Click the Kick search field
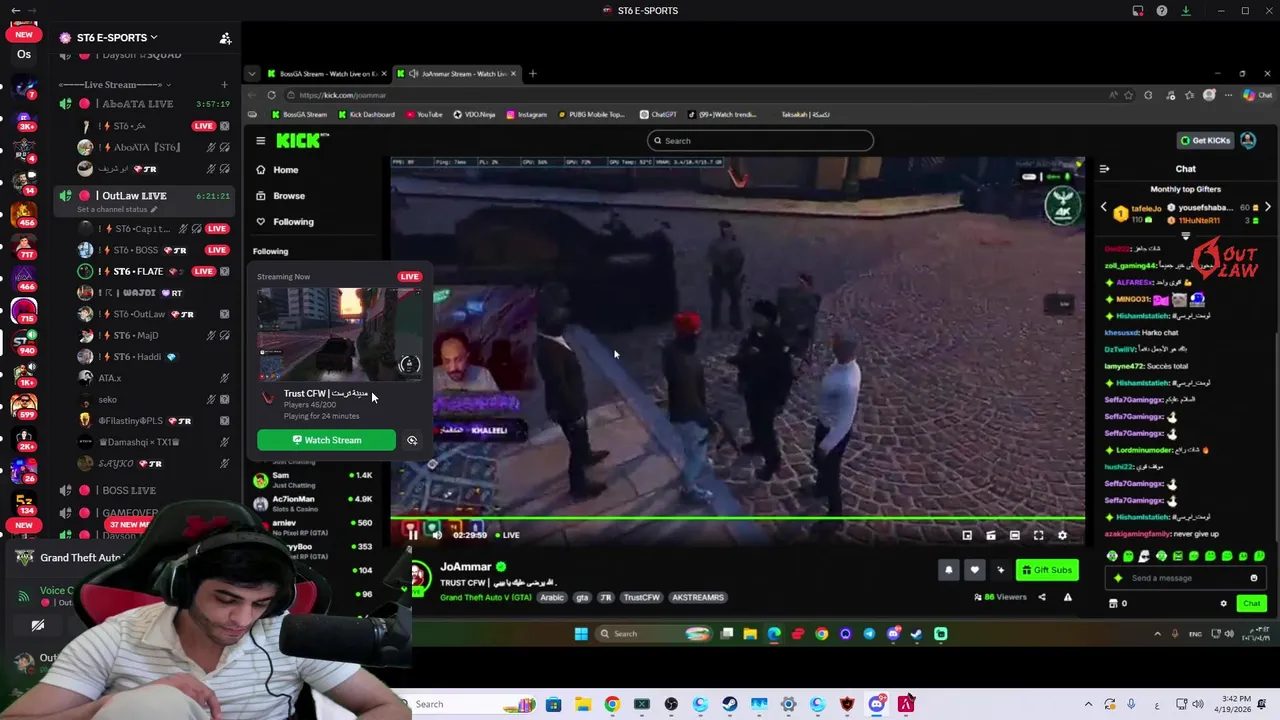1280x720 pixels. click(x=760, y=141)
